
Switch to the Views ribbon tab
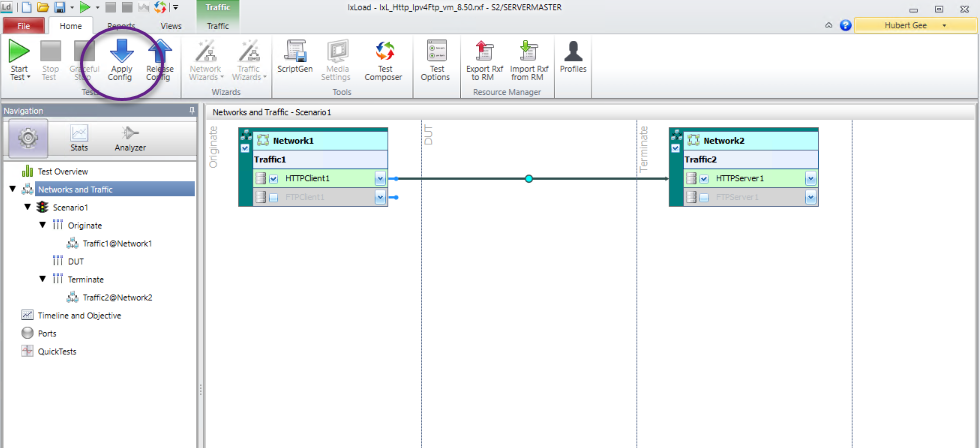[x=171, y=25]
